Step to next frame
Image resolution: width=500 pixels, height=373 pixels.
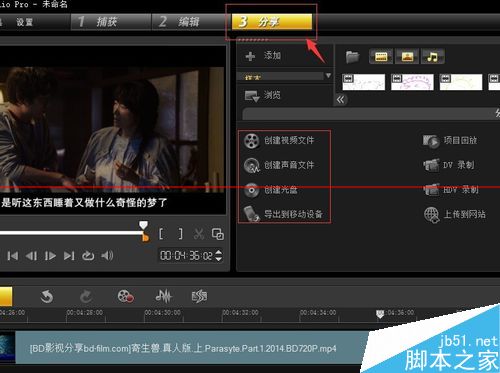(x=50, y=256)
